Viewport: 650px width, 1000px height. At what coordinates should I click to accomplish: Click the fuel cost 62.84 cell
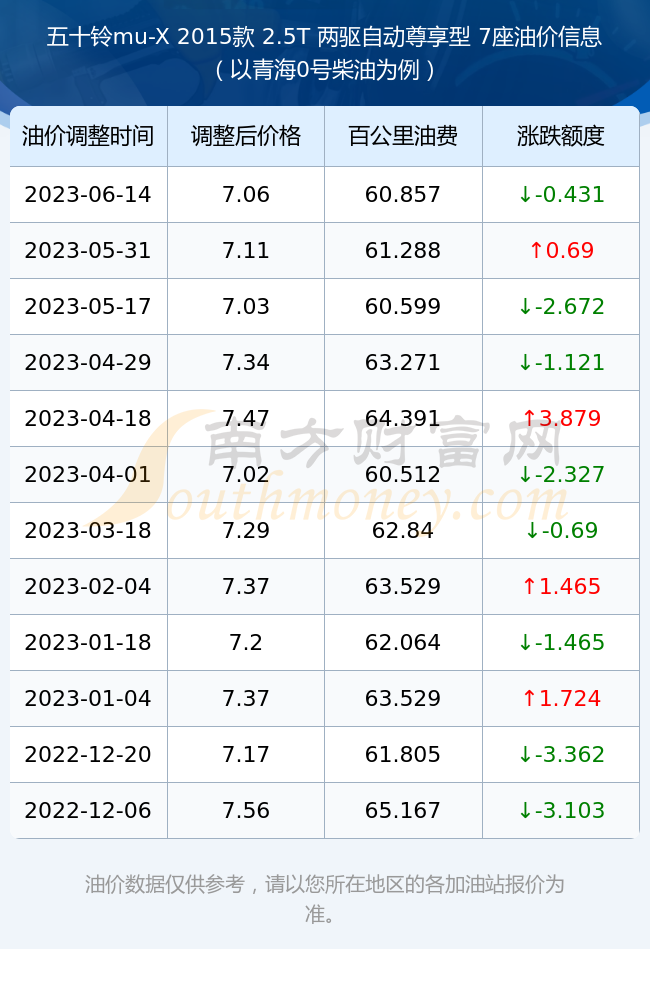tap(403, 531)
